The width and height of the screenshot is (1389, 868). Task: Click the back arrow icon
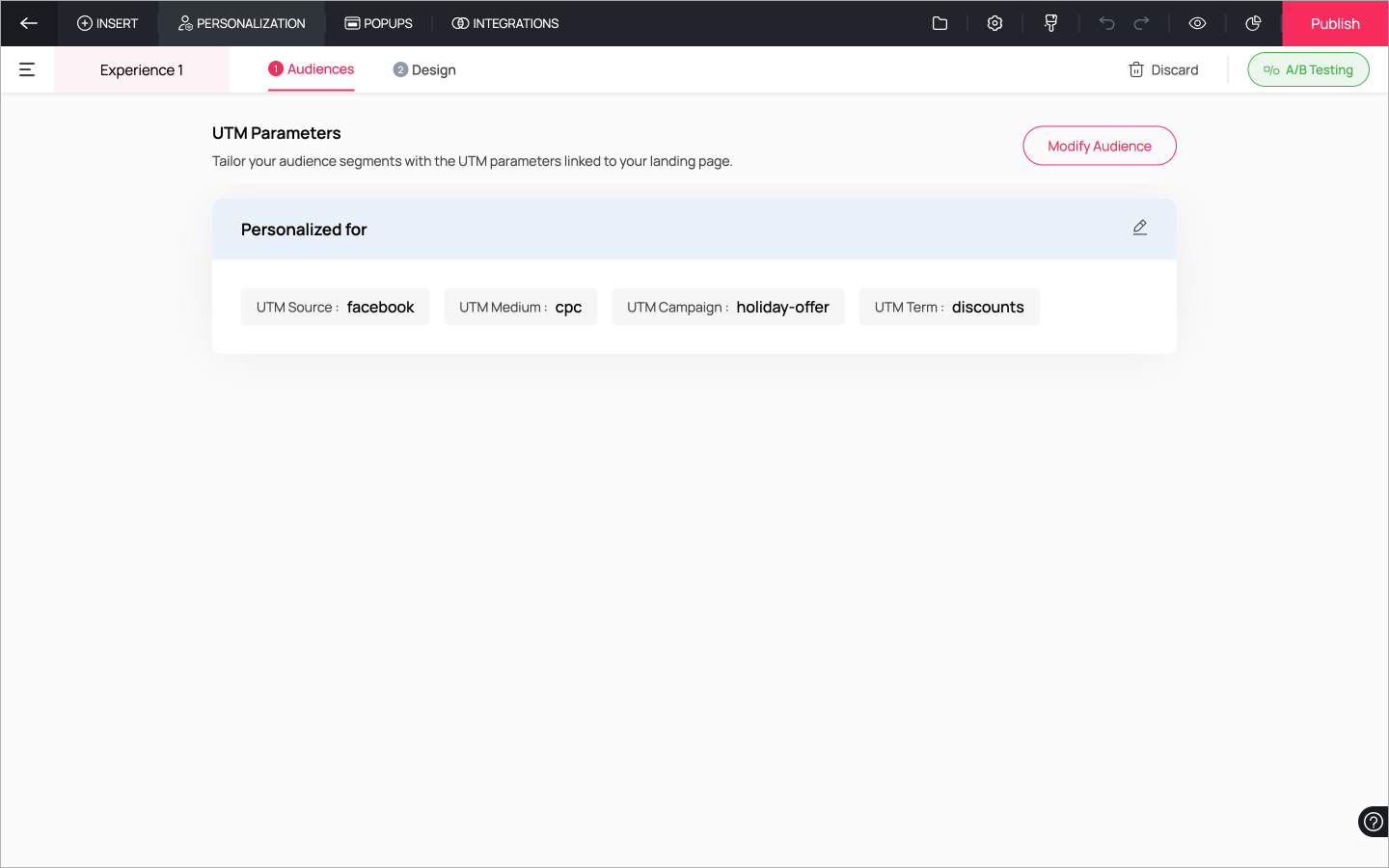(29, 23)
